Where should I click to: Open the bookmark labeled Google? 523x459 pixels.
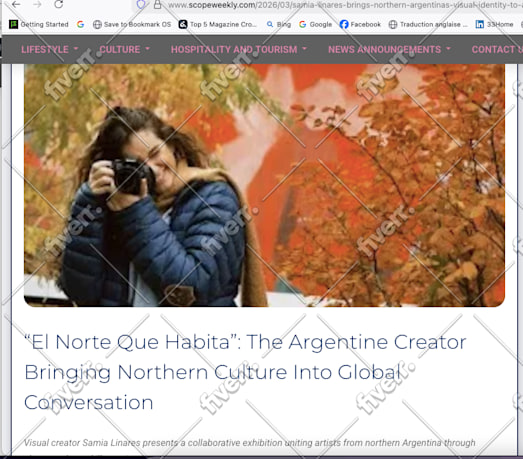[316, 24]
